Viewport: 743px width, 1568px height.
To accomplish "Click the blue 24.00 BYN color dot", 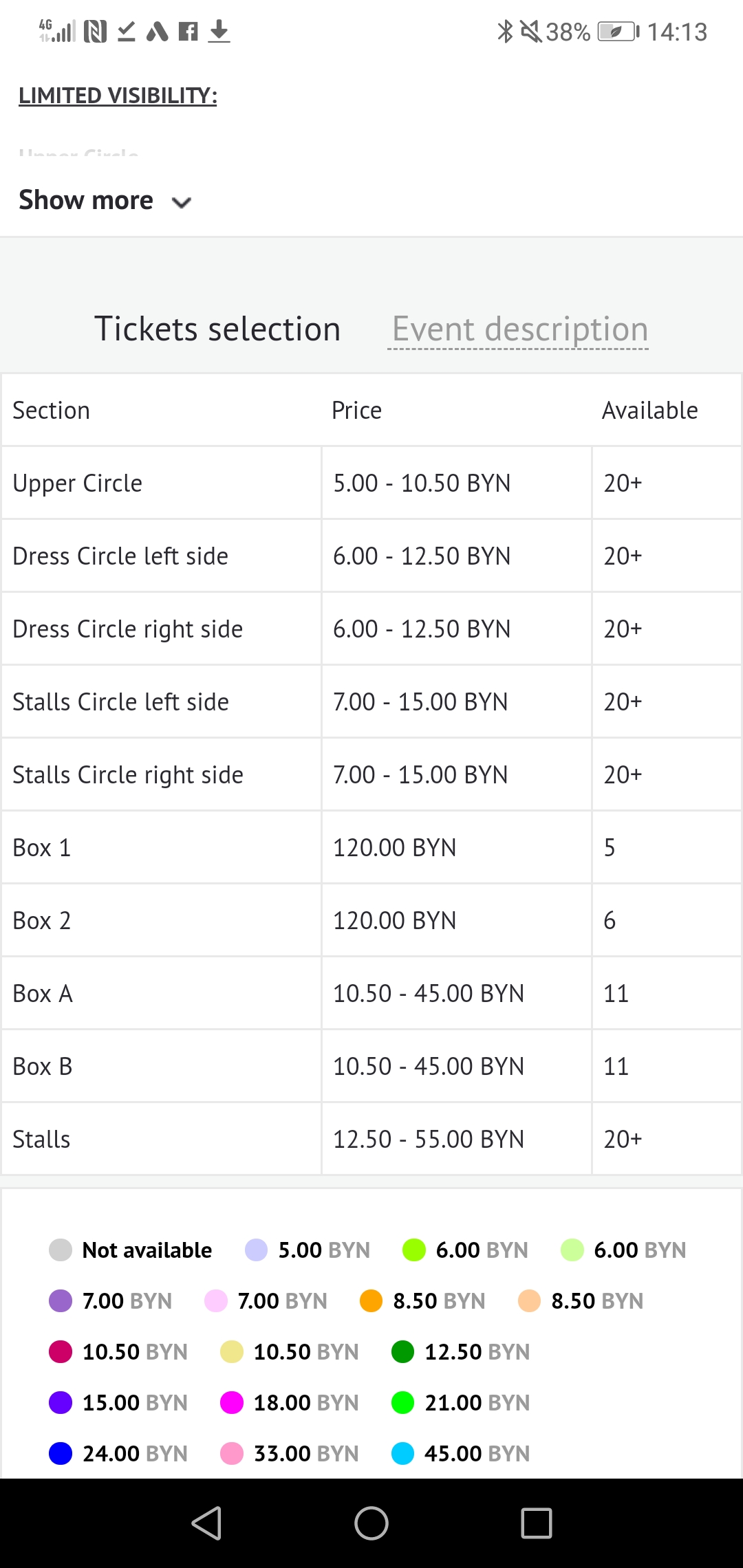I will point(61,1453).
